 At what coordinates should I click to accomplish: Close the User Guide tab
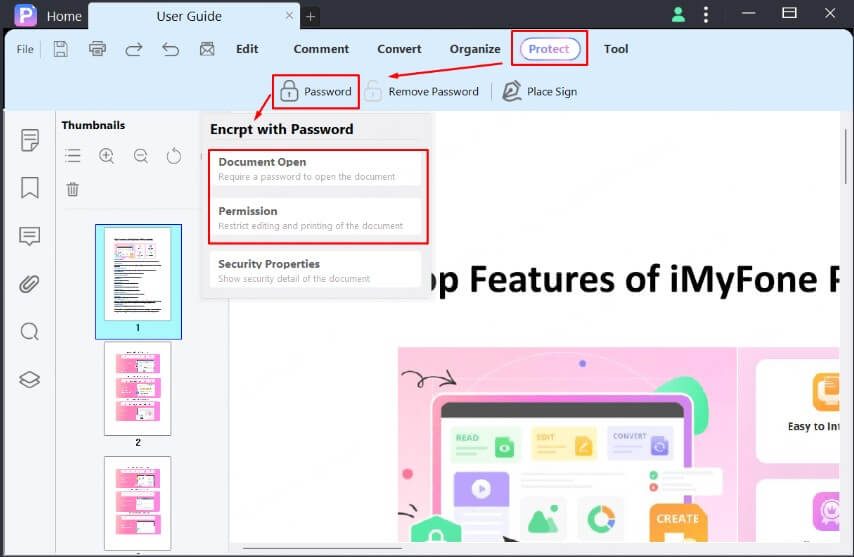[289, 16]
